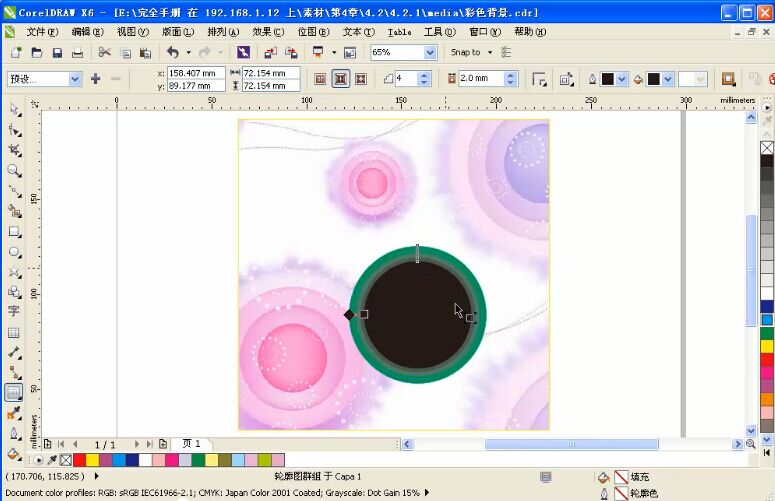Select the Freehand drawing tool
Viewport: 775px width, 501px height.
[15, 191]
